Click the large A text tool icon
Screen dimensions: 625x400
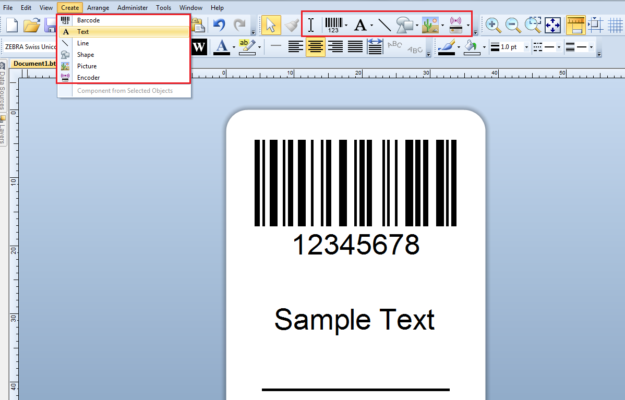(360, 25)
